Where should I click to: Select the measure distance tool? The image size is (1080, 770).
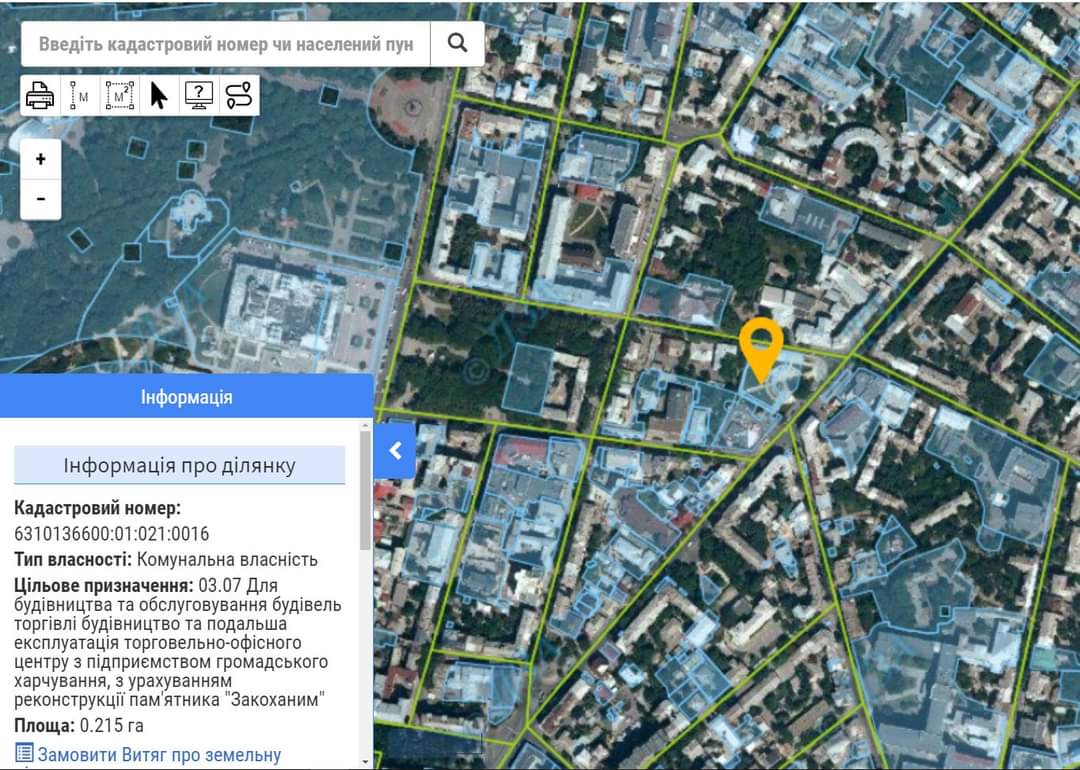coord(79,95)
